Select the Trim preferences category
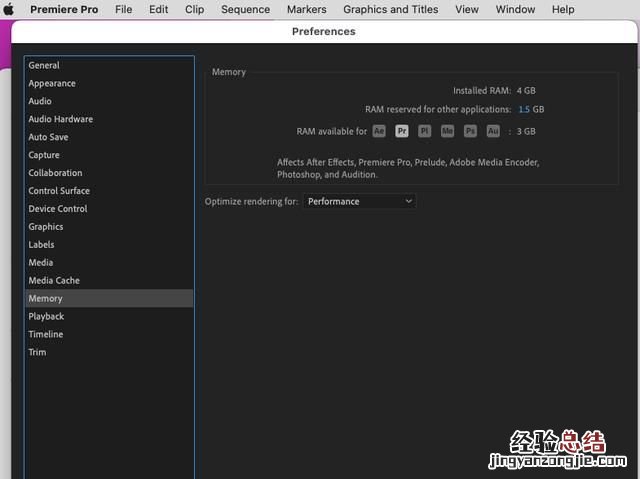Viewport: 640px width, 479px height. click(37, 352)
